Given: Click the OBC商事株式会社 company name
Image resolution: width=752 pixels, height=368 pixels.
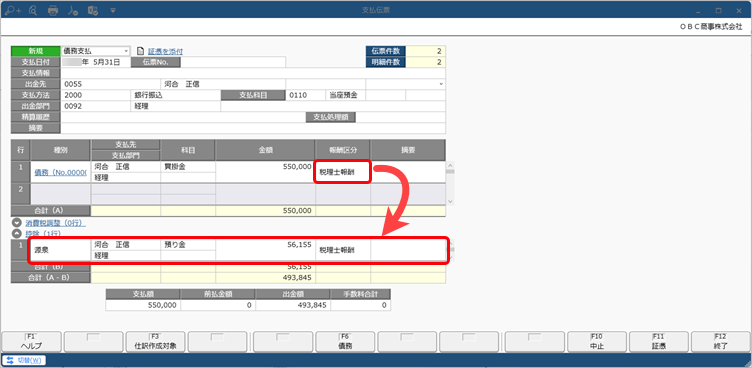Looking at the screenshot, I should pos(711,27).
